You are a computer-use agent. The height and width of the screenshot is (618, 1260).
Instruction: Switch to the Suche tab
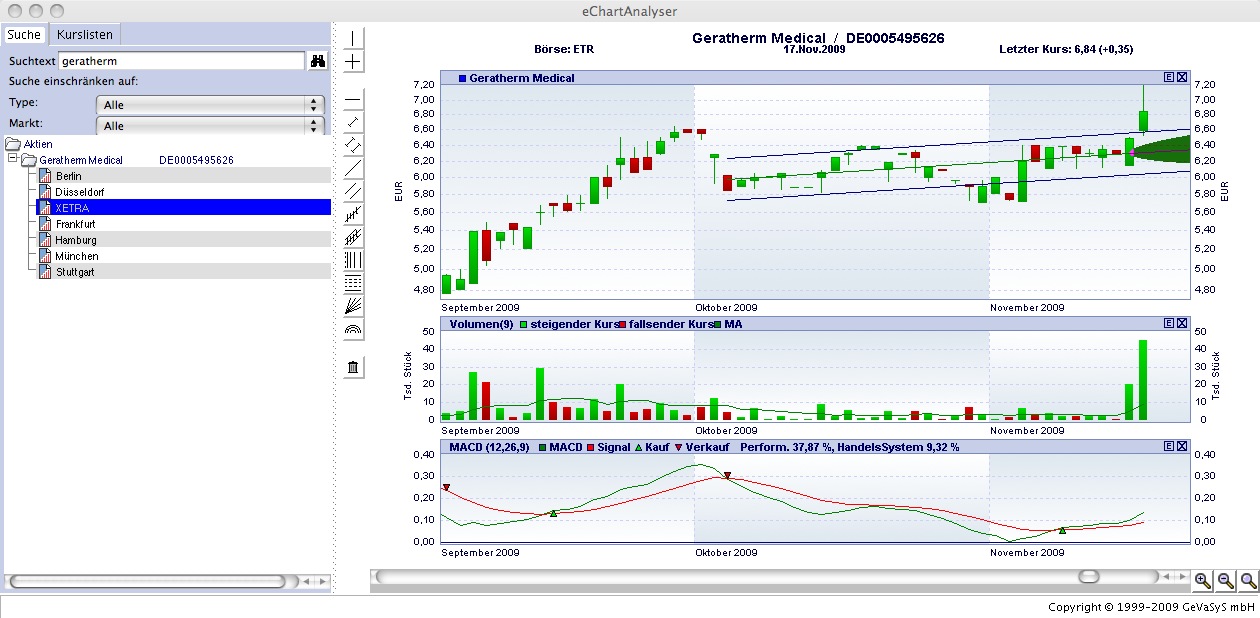coord(25,34)
